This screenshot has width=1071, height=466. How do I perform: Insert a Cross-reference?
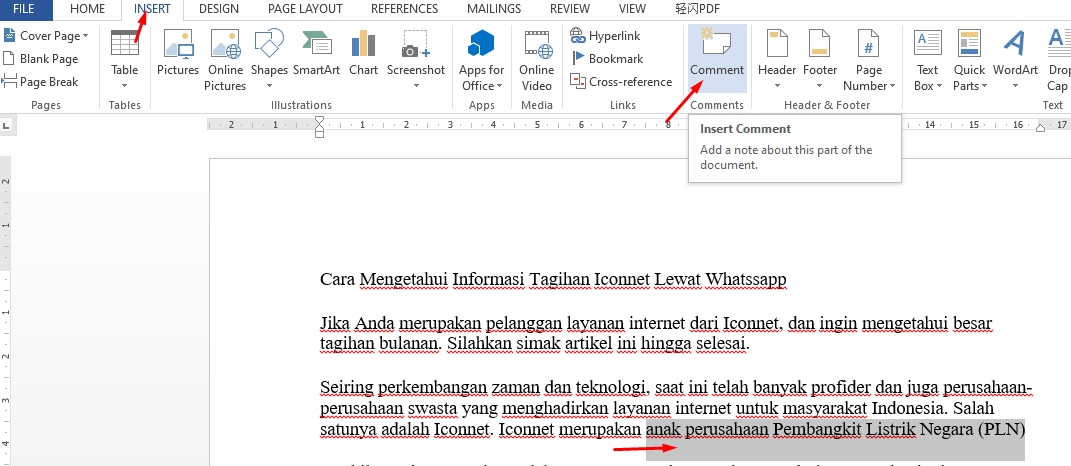pyautogui.click(x=621, y=81)
